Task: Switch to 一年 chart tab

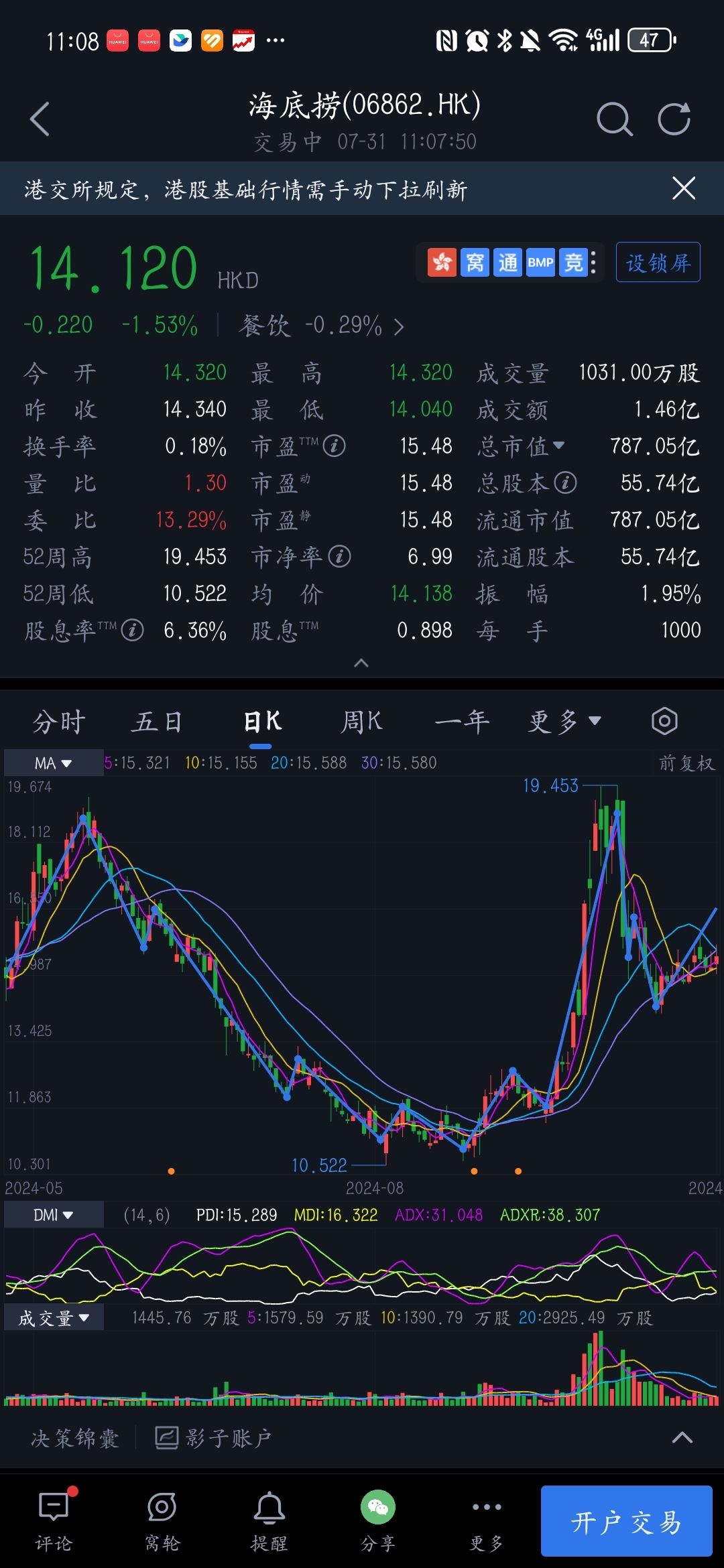Action: click(x=463, y=722)
